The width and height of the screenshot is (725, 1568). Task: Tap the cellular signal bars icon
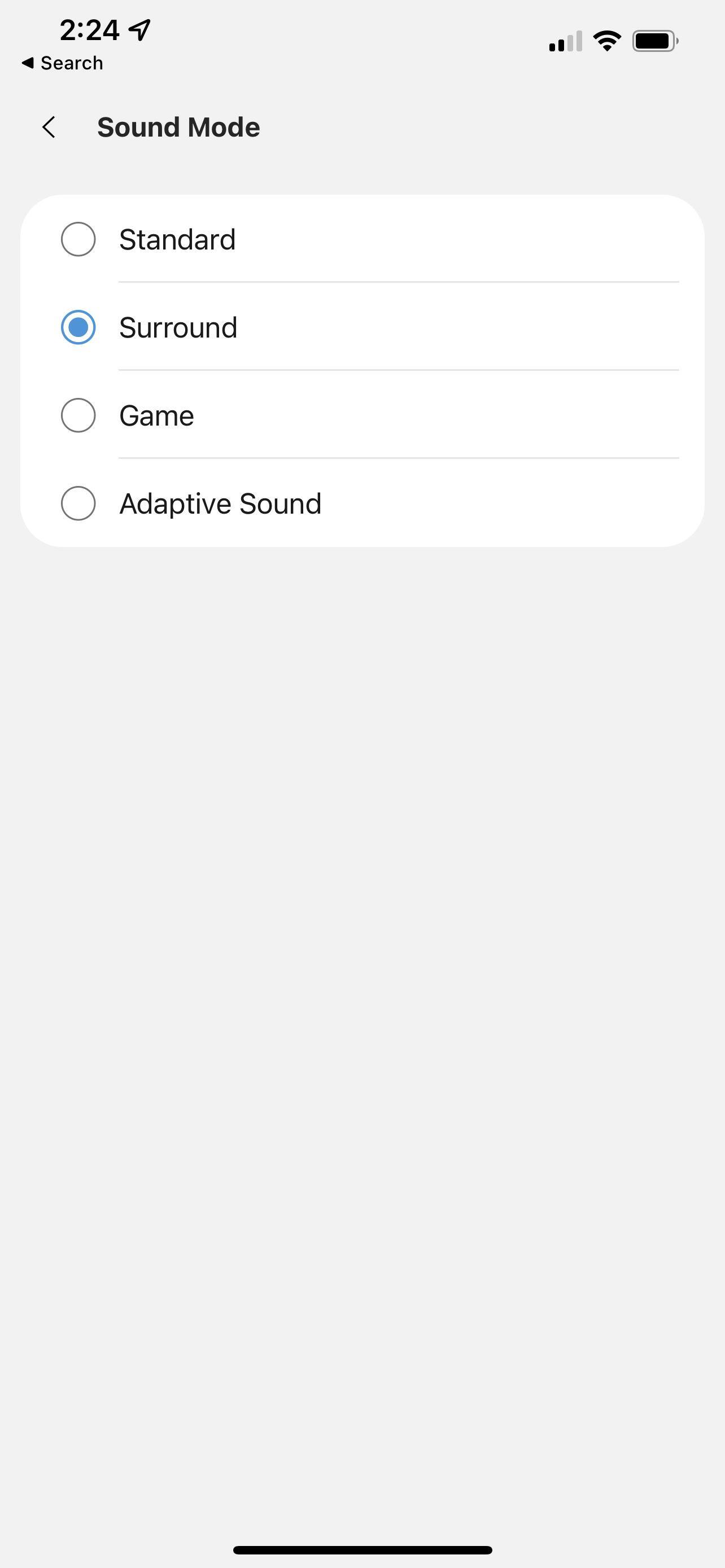click(566, 41)
